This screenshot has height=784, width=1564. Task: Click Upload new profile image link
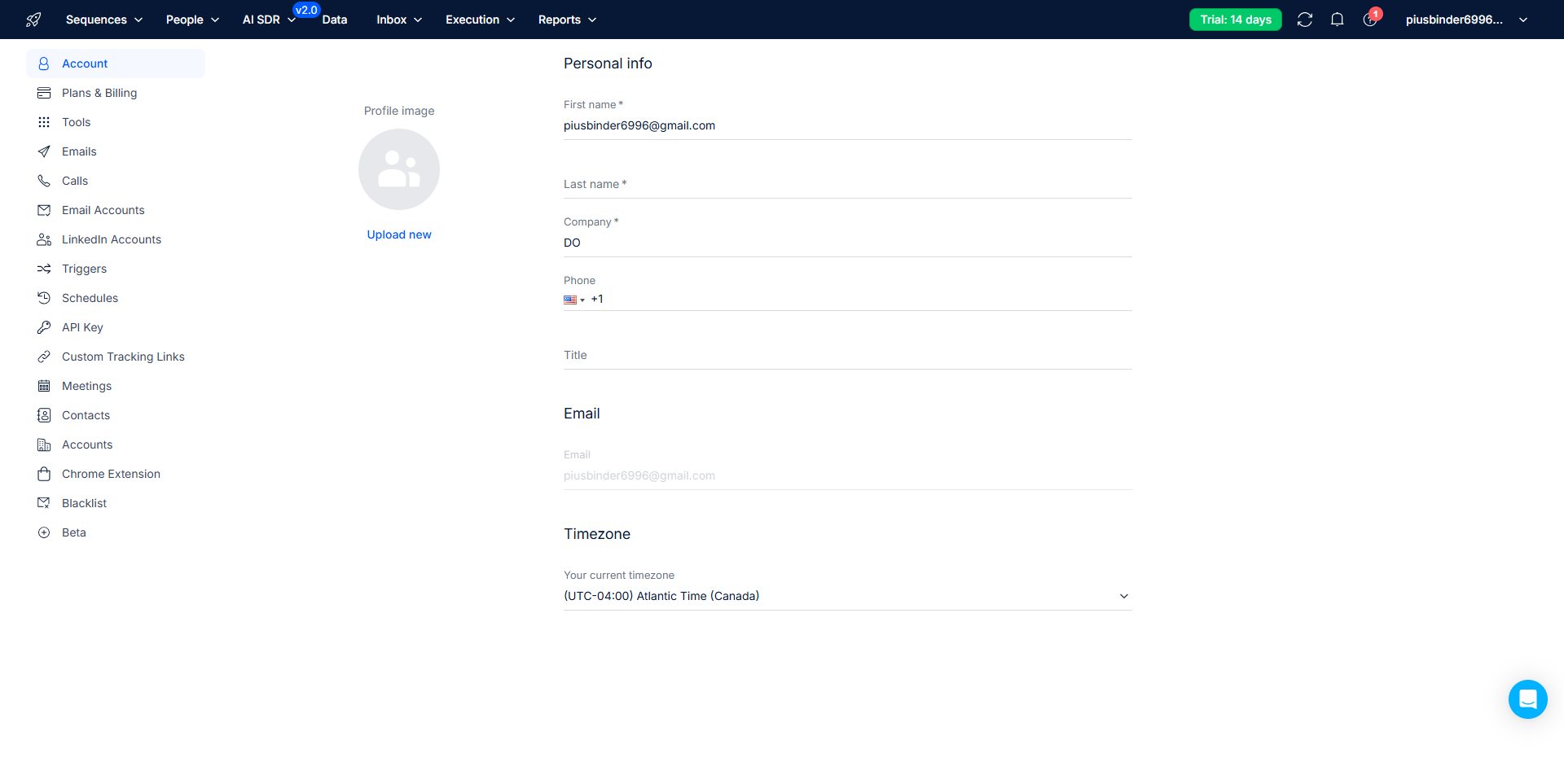point(399,234)
